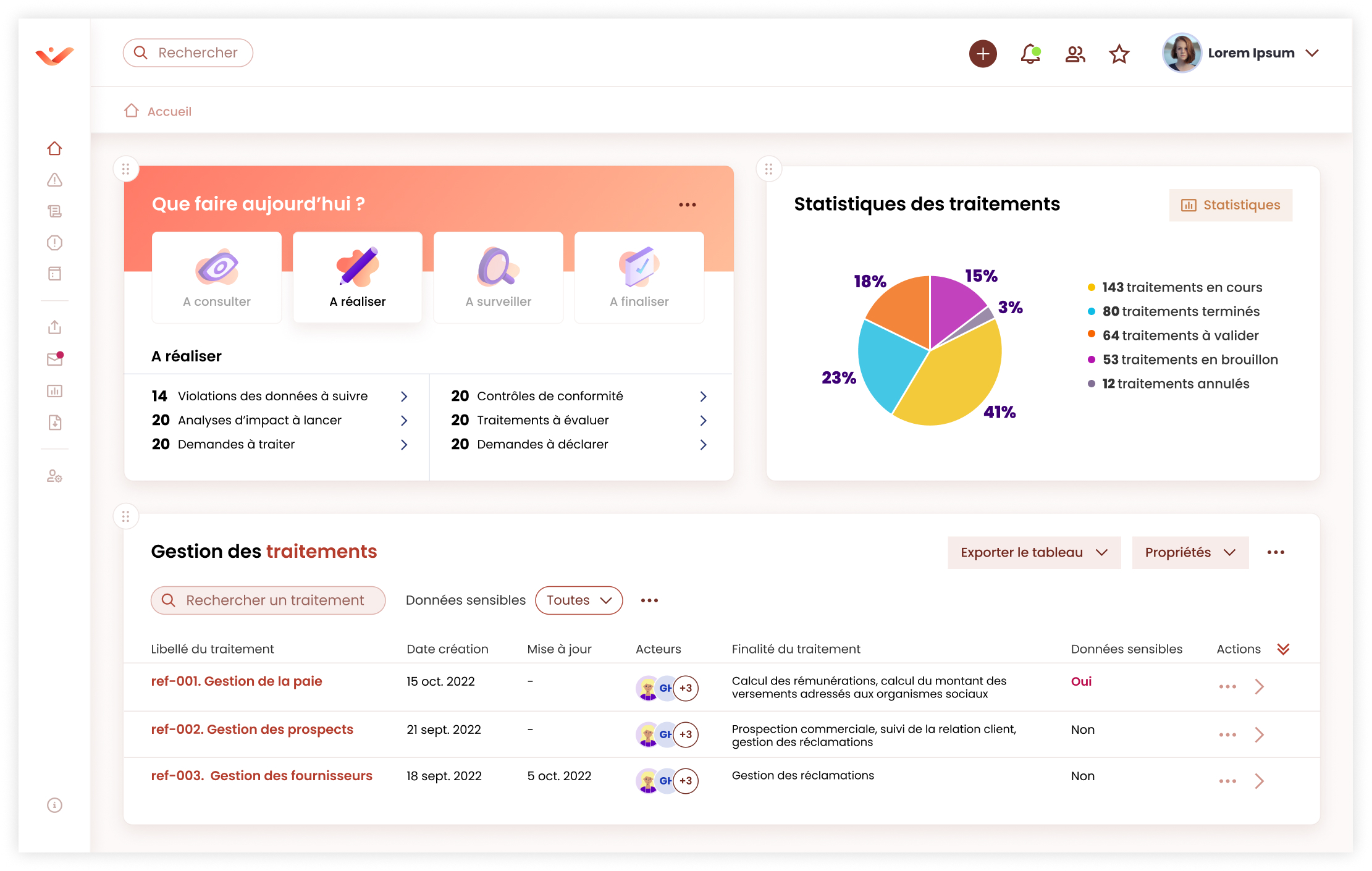Viewport: 1372px width, 871px height.
Task: Open the Propriétés dropdown
Action: pos(1190,552)
